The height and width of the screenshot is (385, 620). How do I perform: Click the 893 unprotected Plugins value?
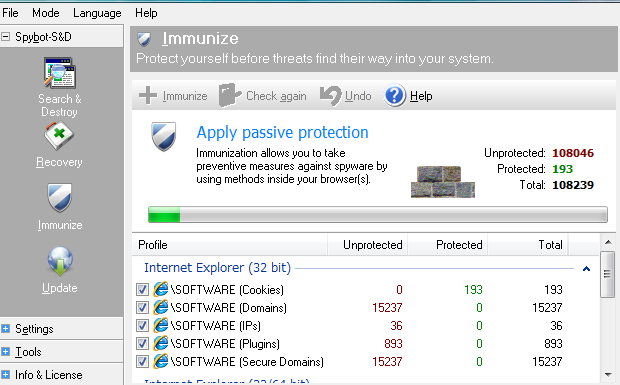click(393, 343)
